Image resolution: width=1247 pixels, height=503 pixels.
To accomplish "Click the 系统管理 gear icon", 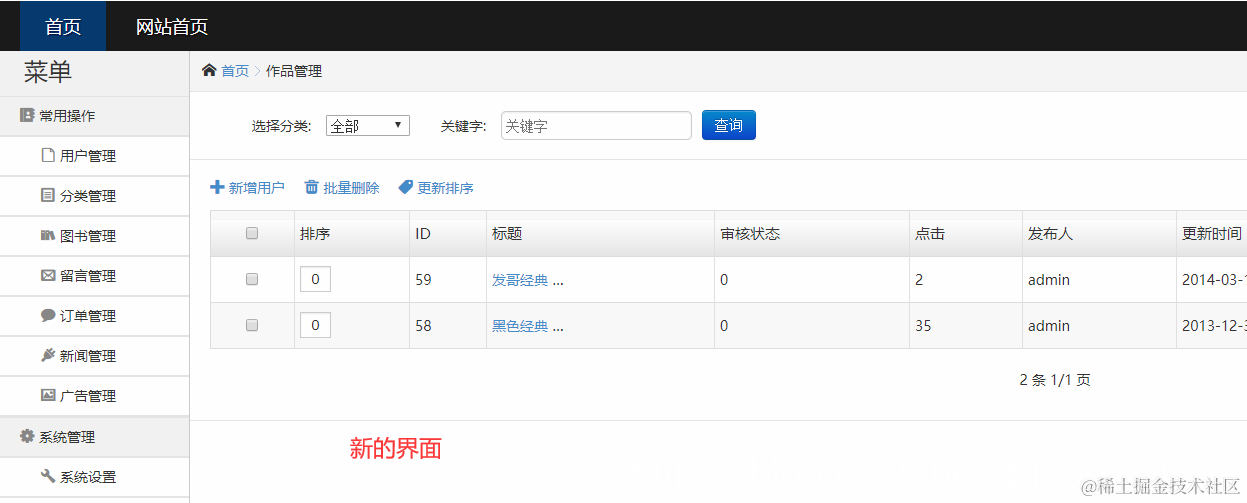I will [x=27, y=436].
